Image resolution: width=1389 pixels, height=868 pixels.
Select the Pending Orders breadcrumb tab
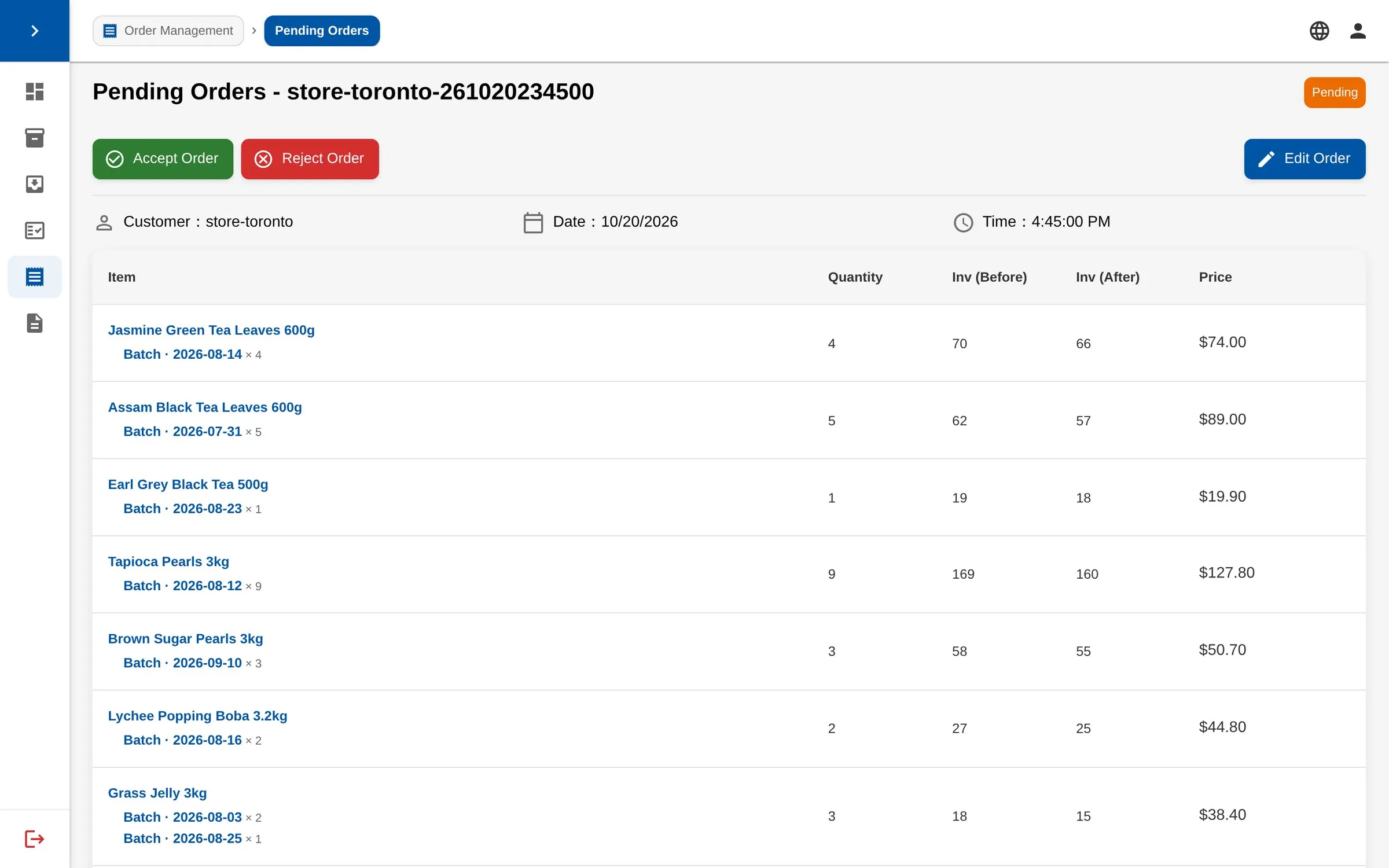pyautogui.click(x=322, y=31)
